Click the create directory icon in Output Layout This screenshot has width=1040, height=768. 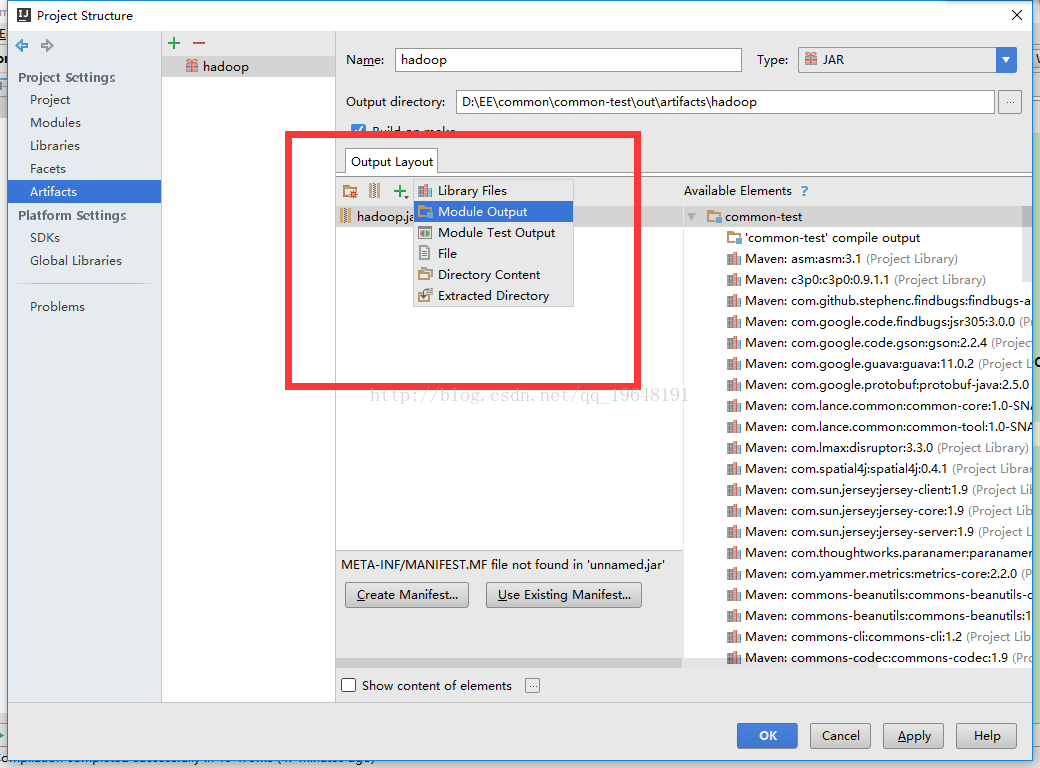(350, 191)
